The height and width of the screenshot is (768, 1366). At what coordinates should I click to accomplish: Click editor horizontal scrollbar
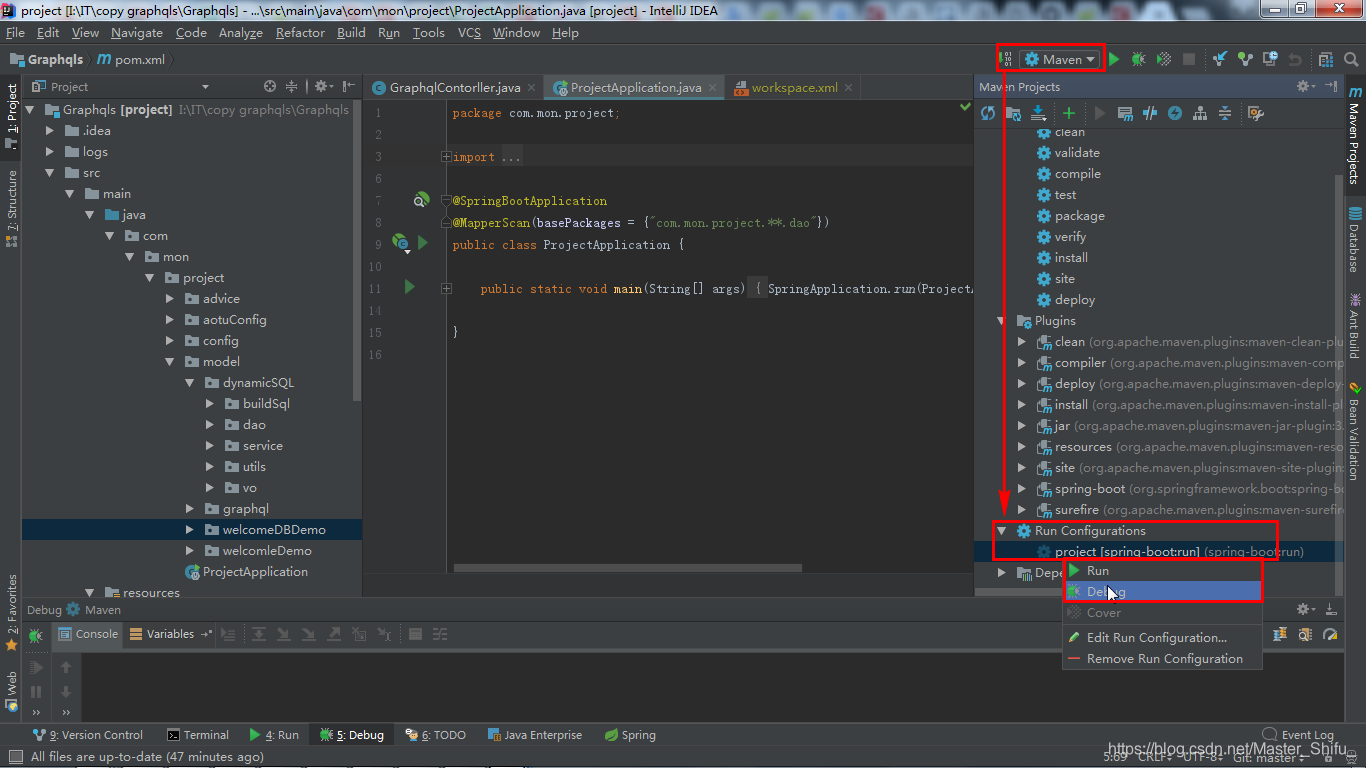(x=627, y=568)
